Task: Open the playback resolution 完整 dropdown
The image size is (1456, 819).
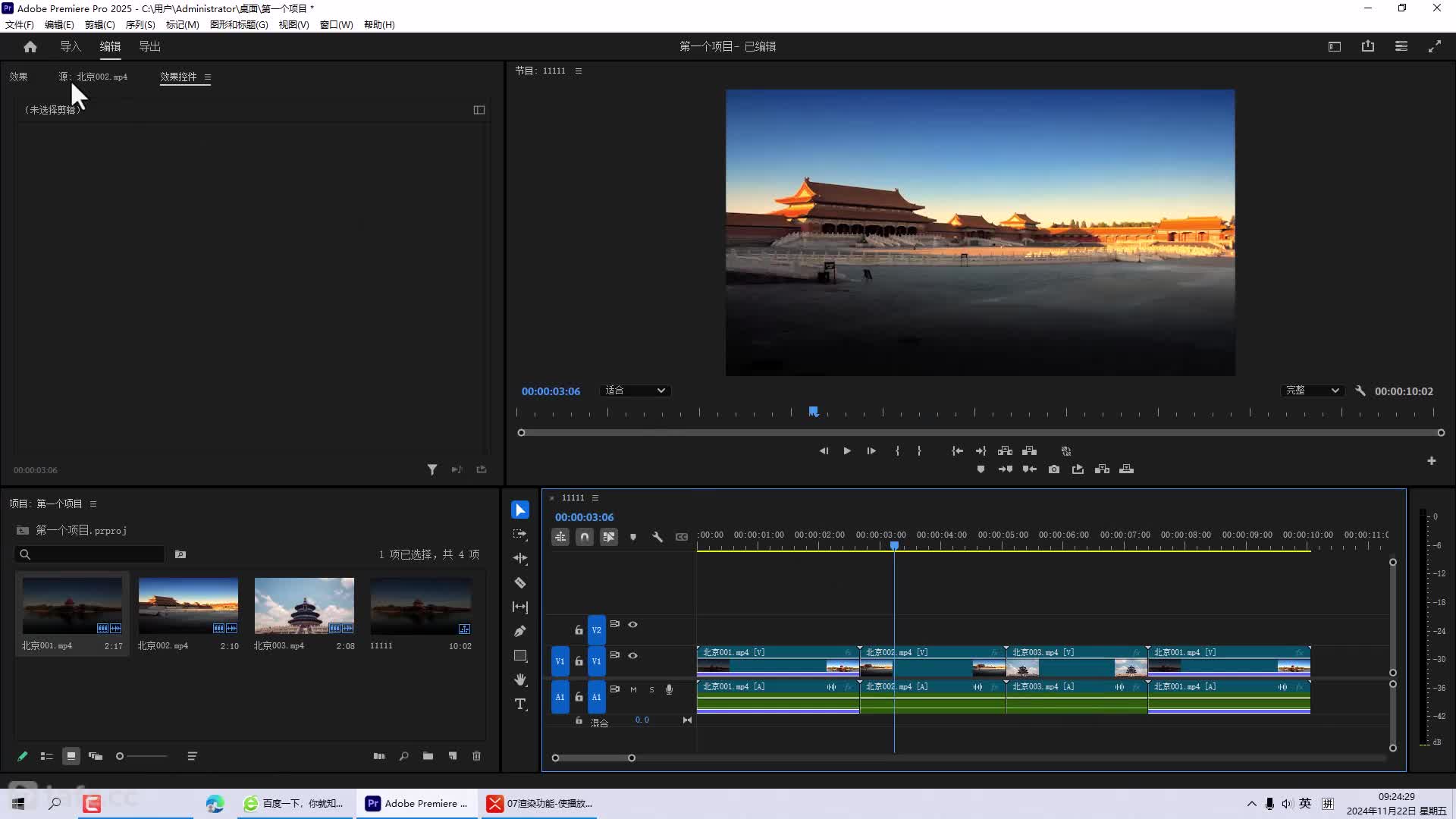Action: tap(1313, 391)
